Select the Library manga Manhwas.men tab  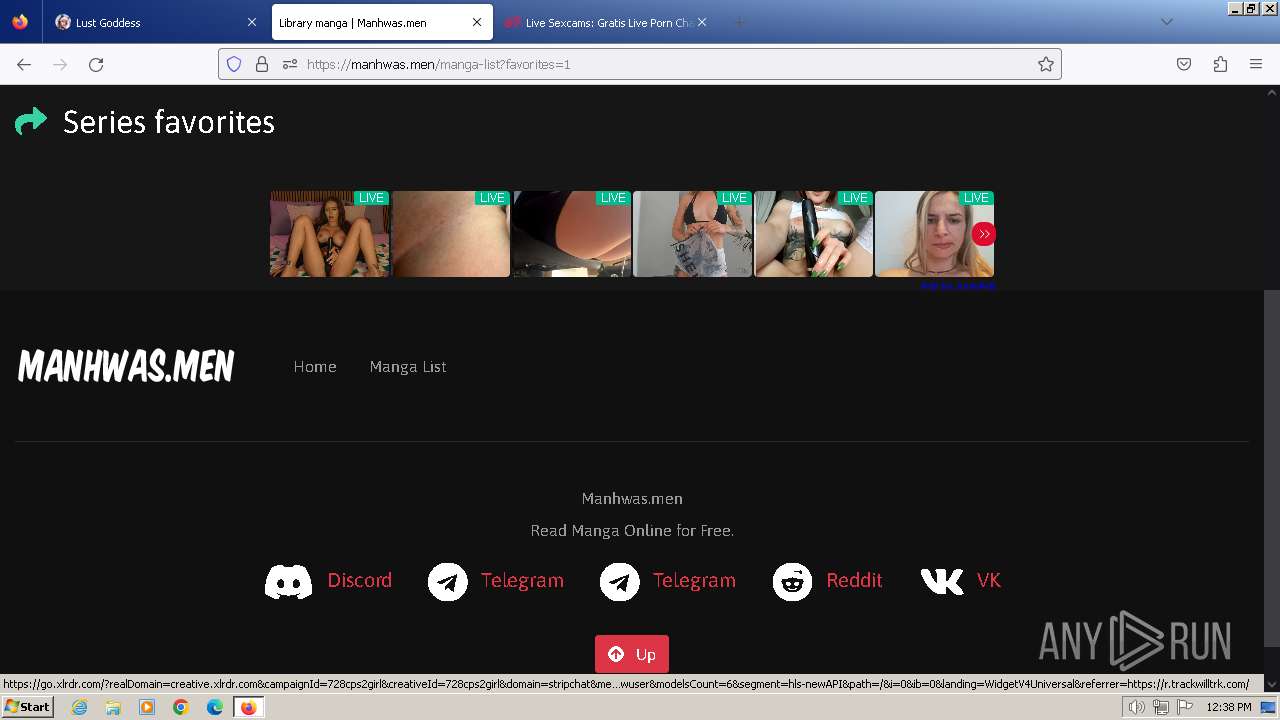381,22
